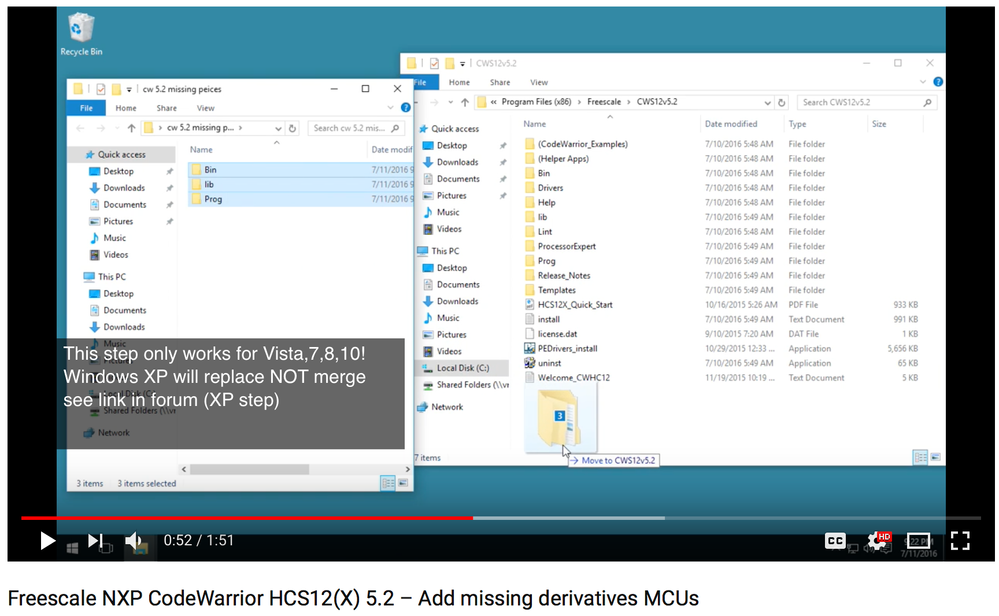Open Home tab in cw 5.2 missing peices window
Image resolution: width=999 pixels, height=616 pixels.
click(x=126, y=108)
